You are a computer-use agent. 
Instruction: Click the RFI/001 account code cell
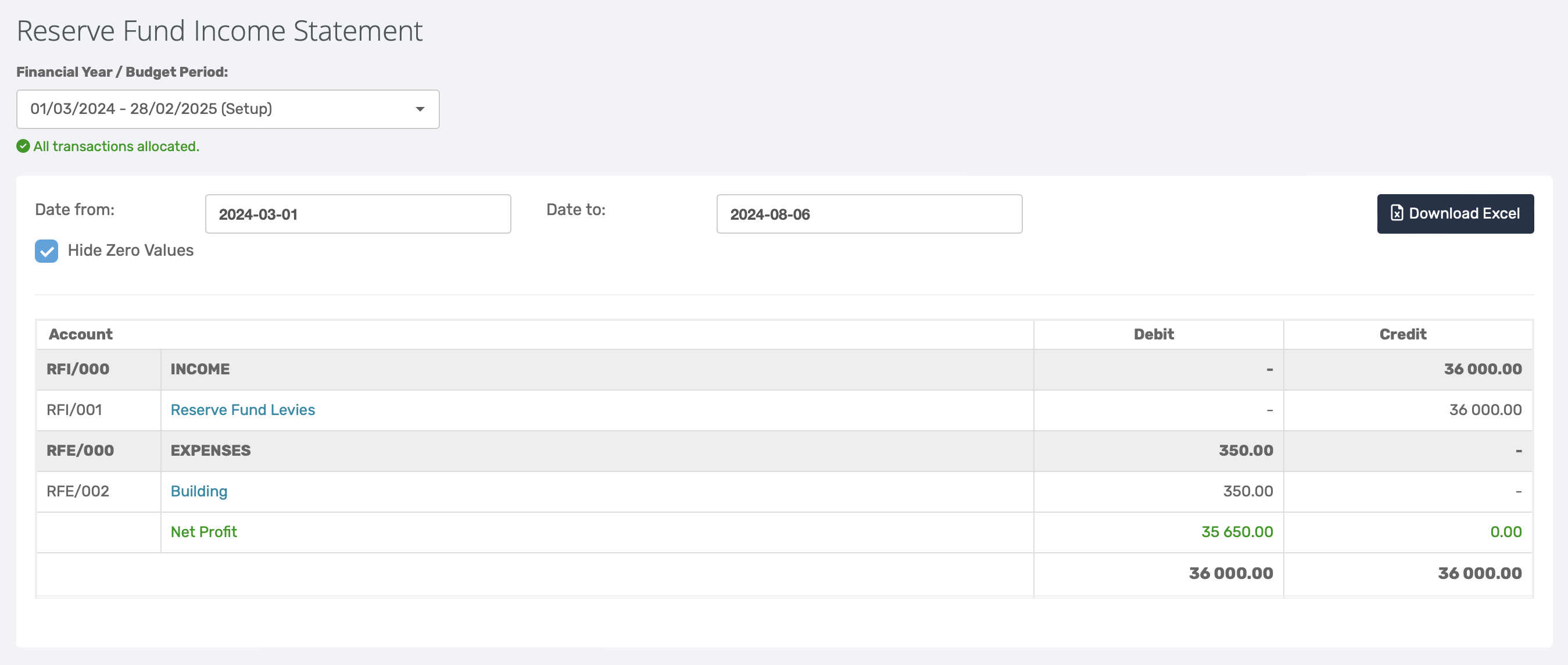pyautogui.click(x=74, y=410)
